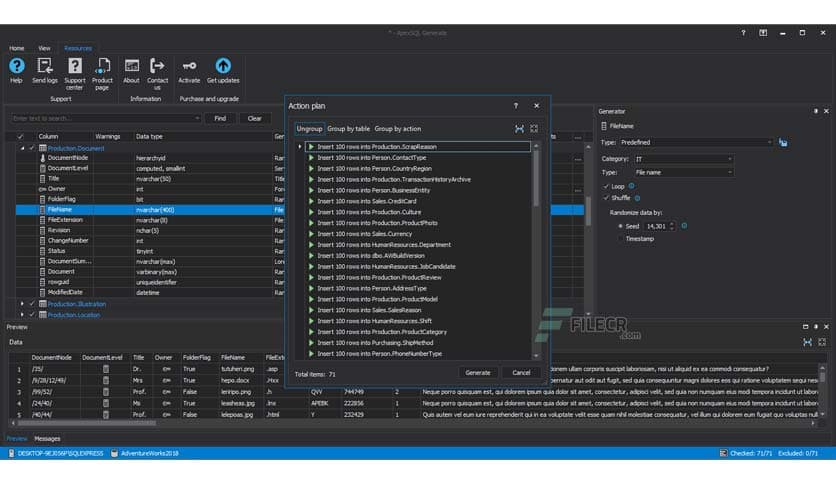Click the Cancel button in Action plan
Viewport: 836px width, 484px height.
click(521, 373)
